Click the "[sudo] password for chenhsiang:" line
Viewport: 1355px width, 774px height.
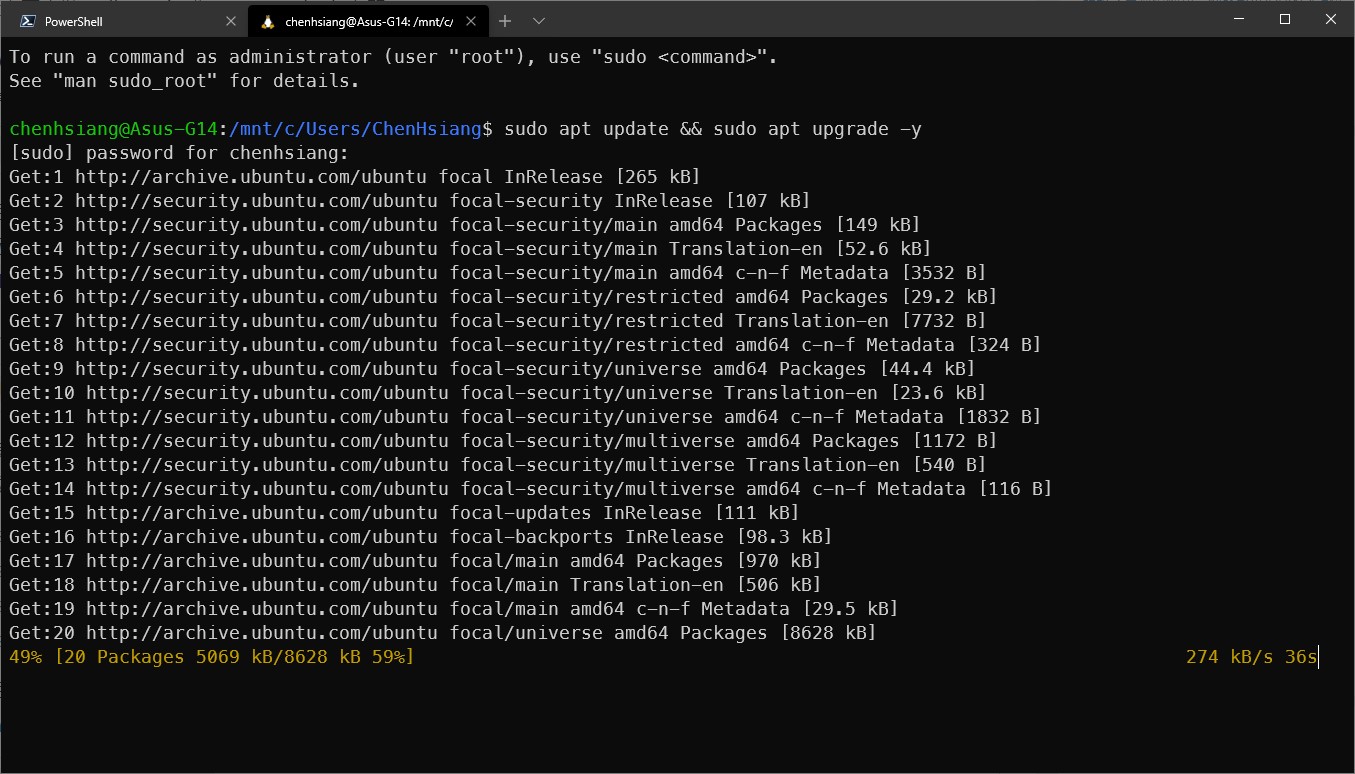coord(179,153)
